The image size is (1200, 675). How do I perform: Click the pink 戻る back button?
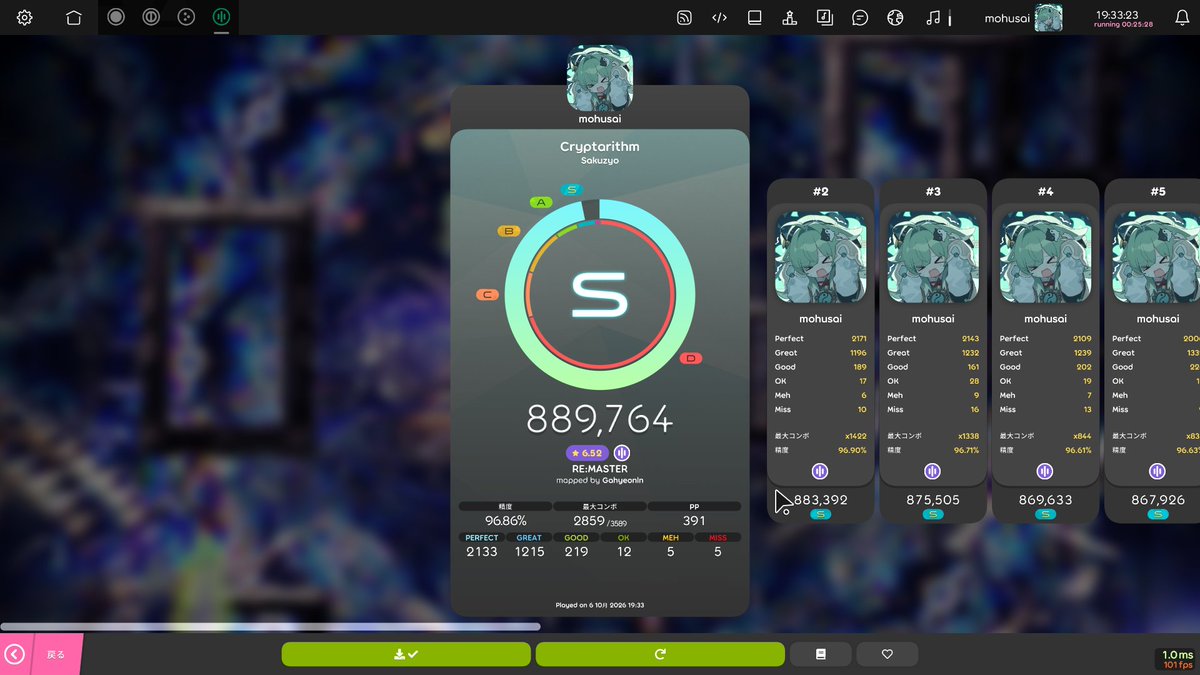[41, 654]
